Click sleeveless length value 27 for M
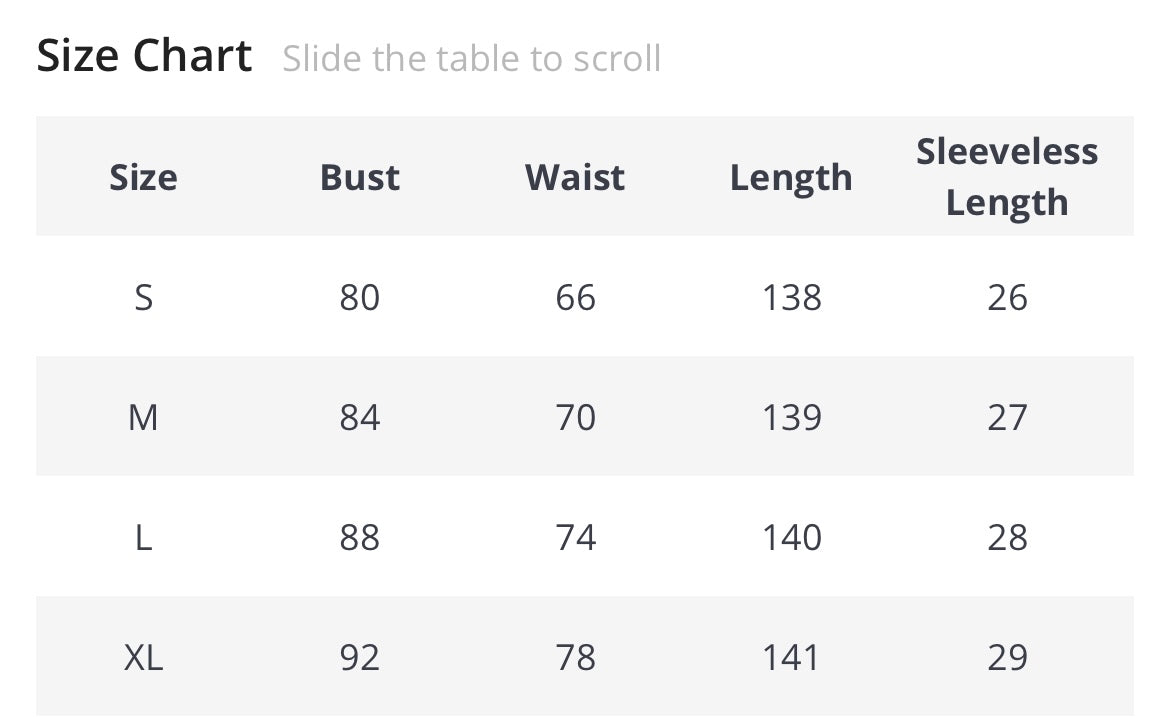Image resolution: width=1170 pixels, height=717 pixels. tap(1007, 417)
